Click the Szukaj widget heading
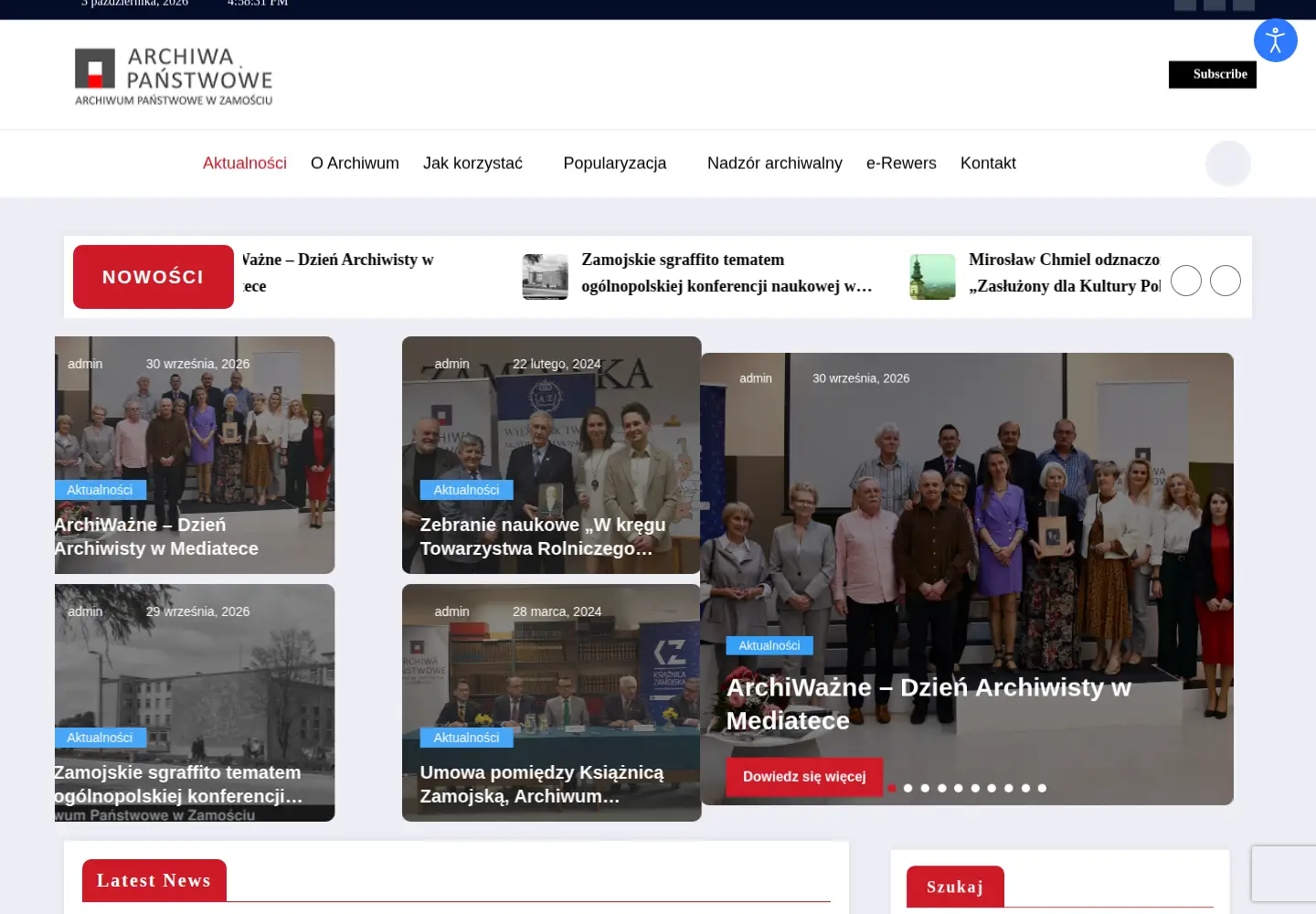The image size is (1316, 914). click(x=955, y=887)
